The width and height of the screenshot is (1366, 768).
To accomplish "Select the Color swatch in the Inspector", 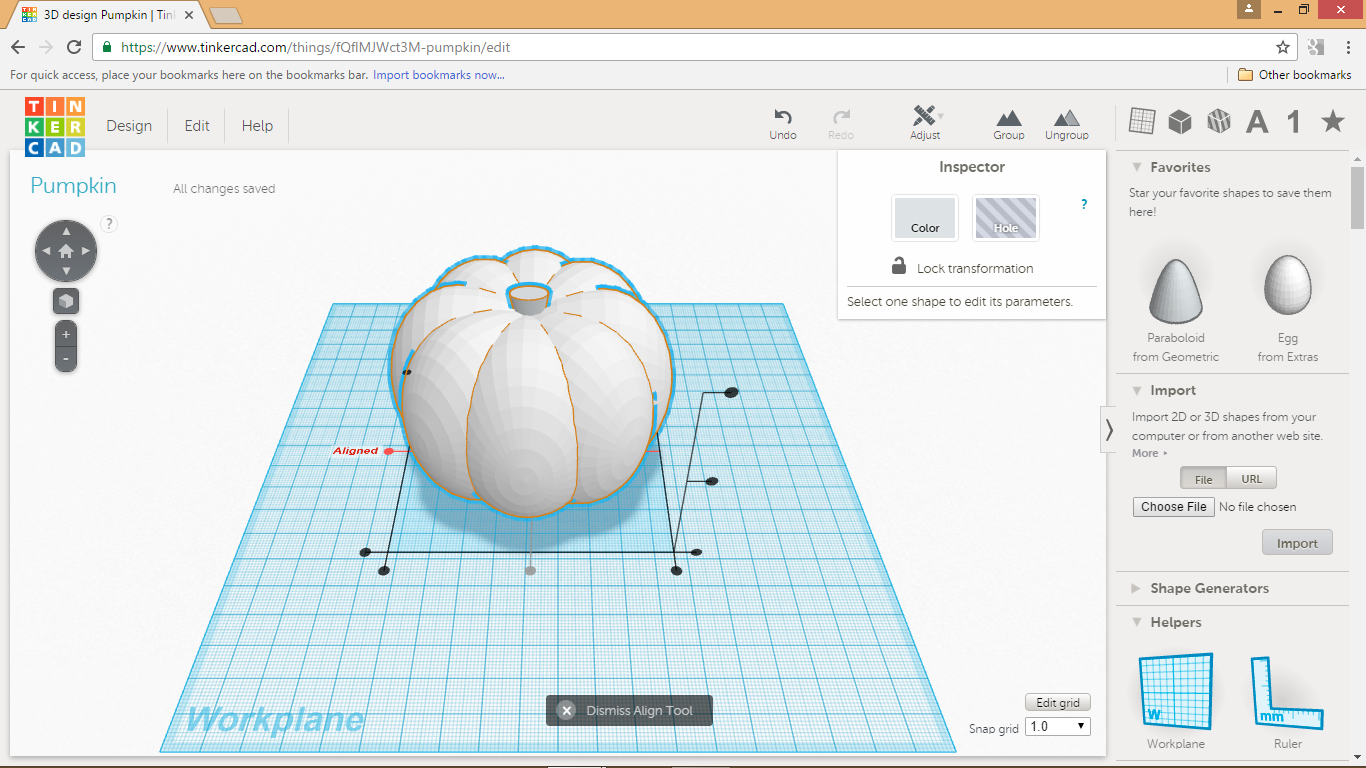I will [924, 217].
